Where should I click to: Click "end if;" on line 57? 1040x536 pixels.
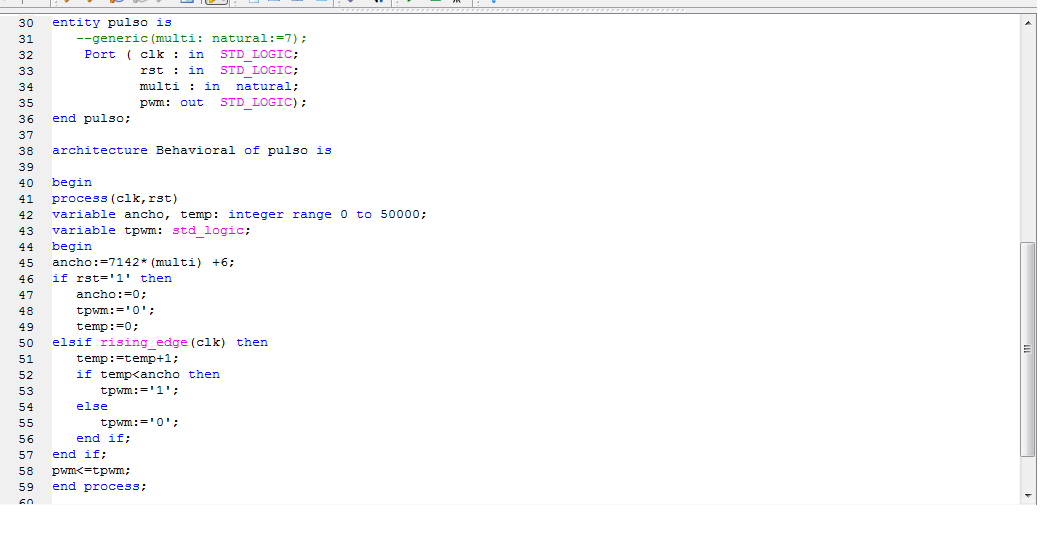[x=80, y=454]
